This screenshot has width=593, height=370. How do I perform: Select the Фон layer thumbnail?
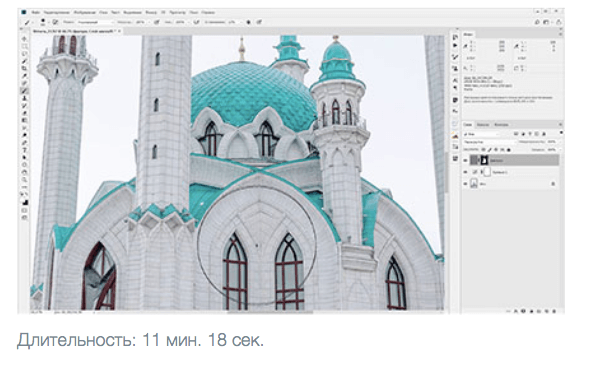coord(474,184)
